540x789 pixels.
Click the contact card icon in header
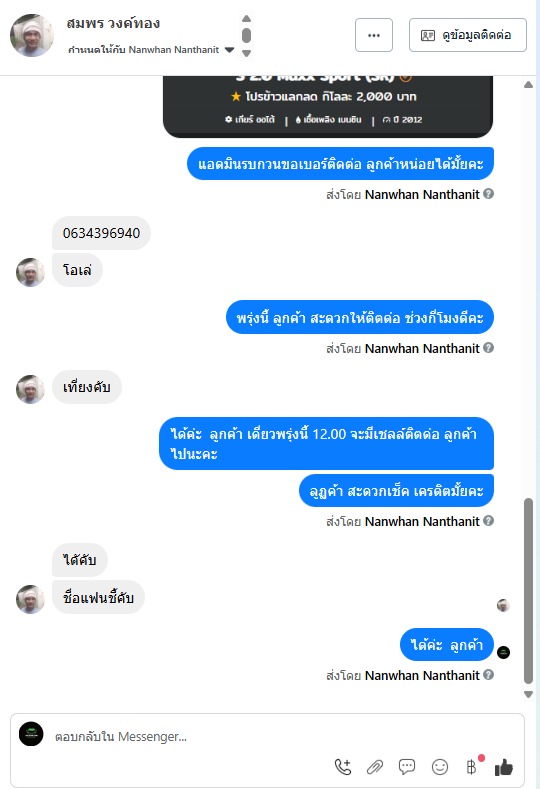click(x=428, y=35)
